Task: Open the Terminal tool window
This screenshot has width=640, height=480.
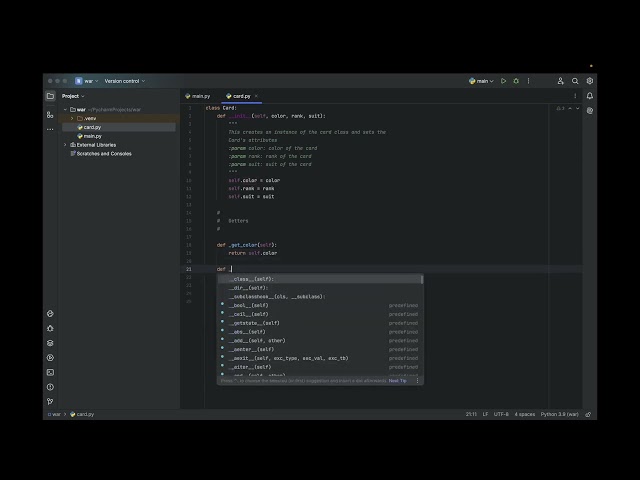Action: [50, 372]
